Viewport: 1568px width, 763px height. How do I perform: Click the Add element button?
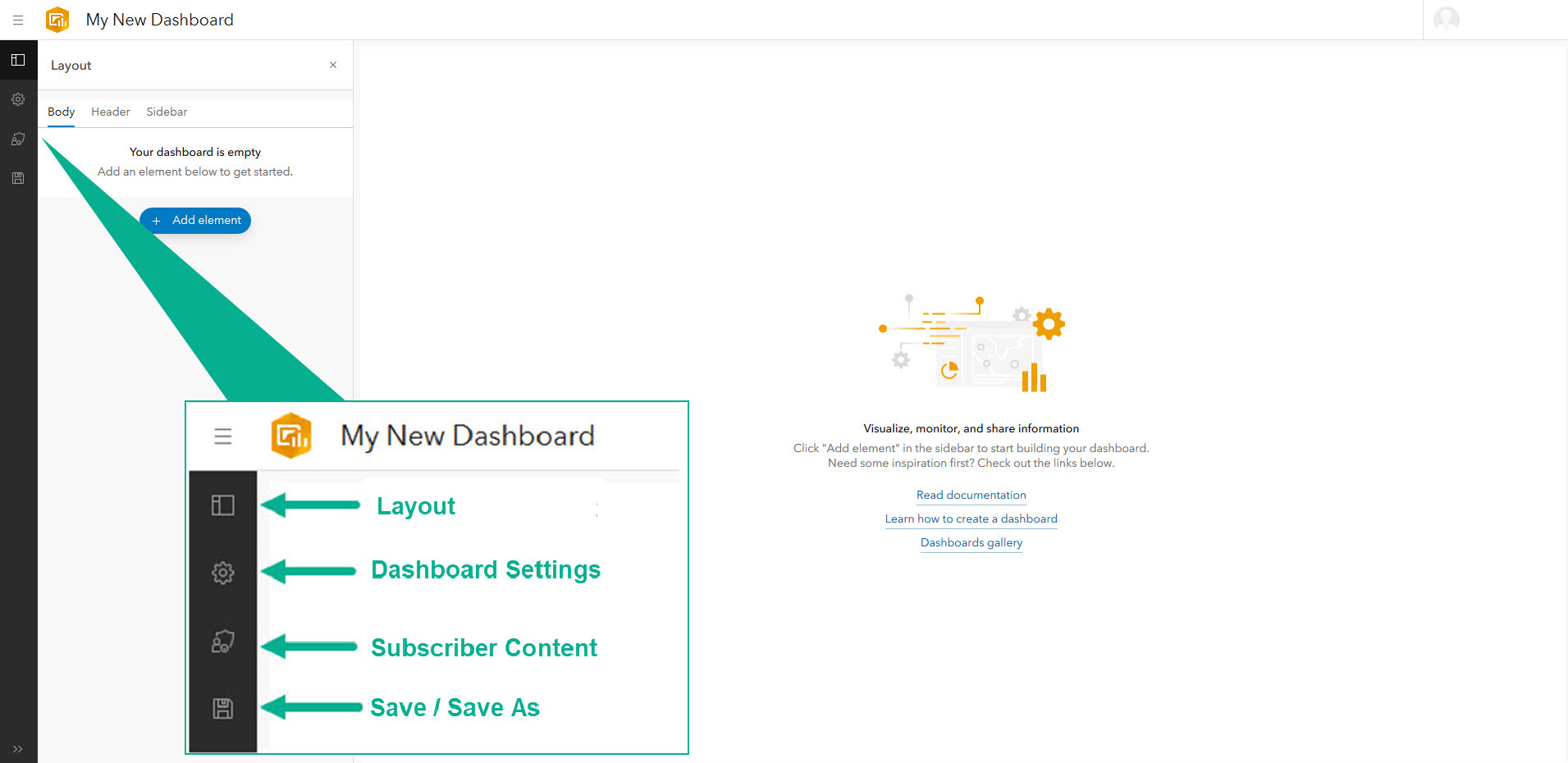pyautogui.click(x=194, y=220)
